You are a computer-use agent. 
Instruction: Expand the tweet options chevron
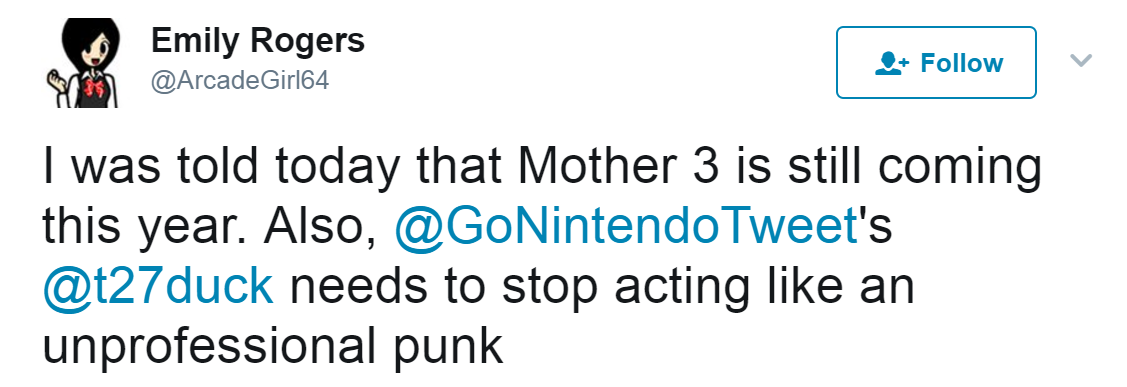(x=1082, y=60)
